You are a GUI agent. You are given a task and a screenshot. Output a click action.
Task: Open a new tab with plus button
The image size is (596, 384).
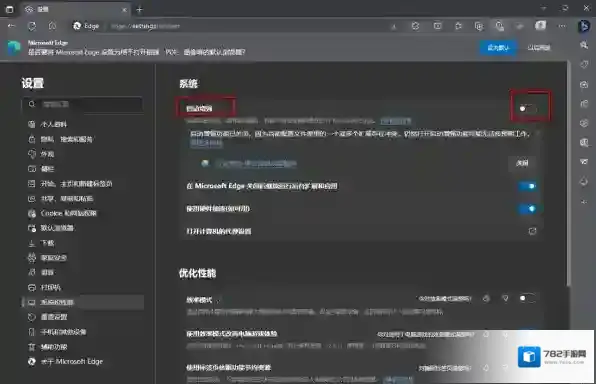pyautogui.click(x=139, y=10)
